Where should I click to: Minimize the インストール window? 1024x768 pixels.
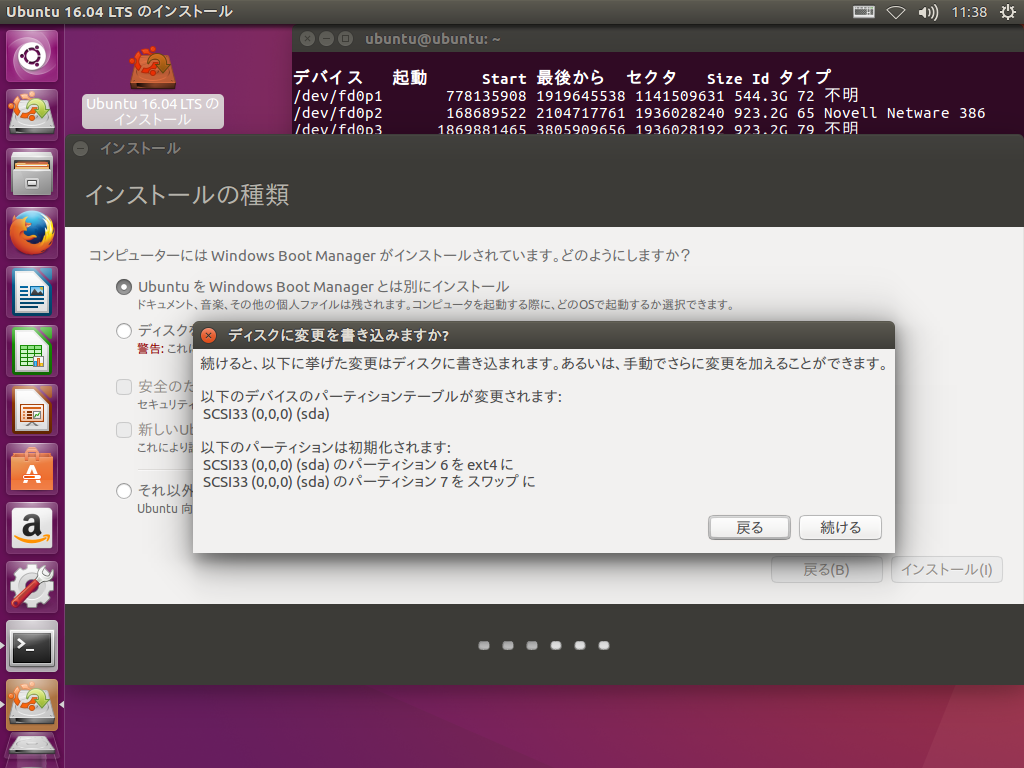coord(81,149)
